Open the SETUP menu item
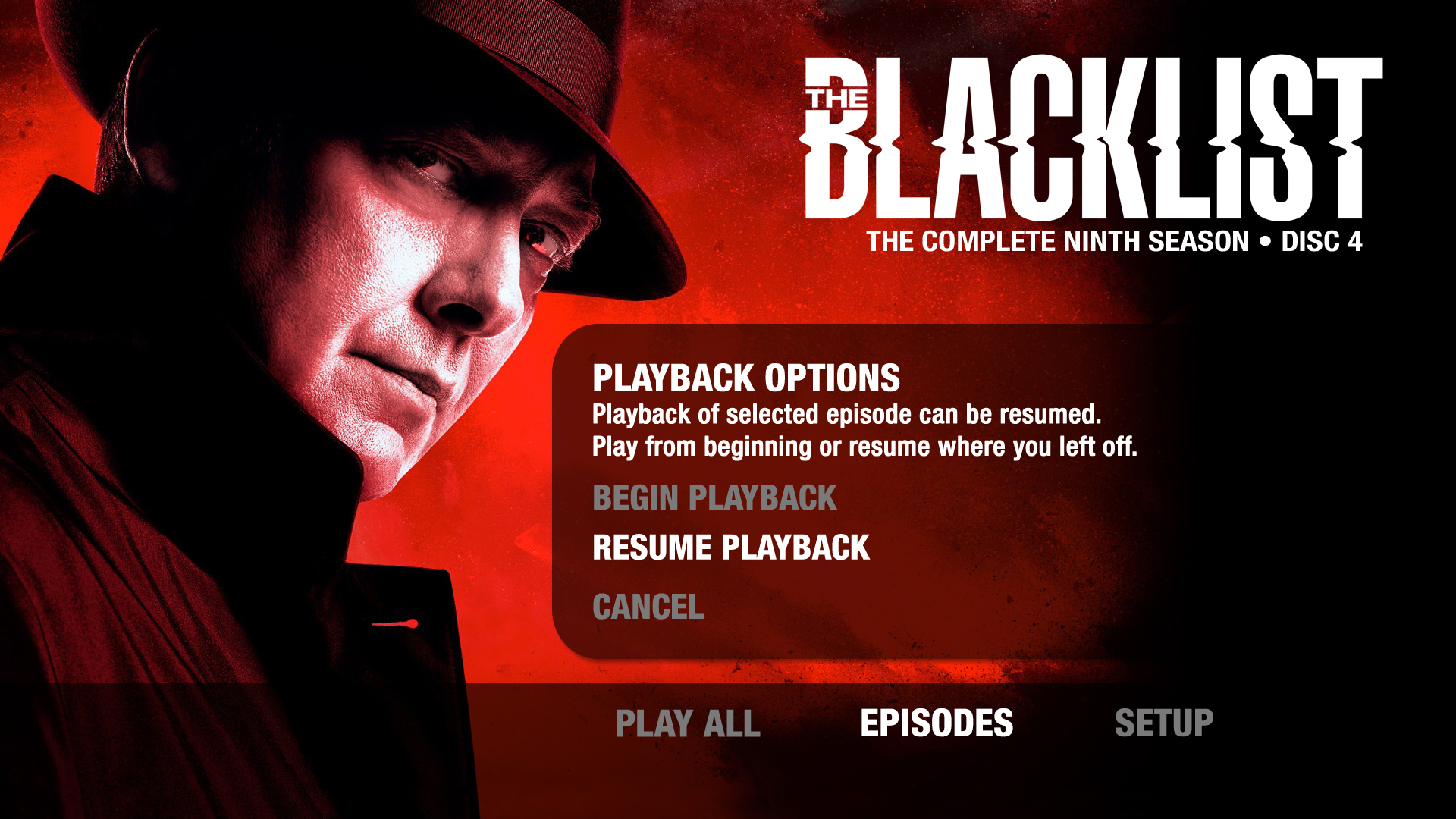 click(x=1164, y=723)
